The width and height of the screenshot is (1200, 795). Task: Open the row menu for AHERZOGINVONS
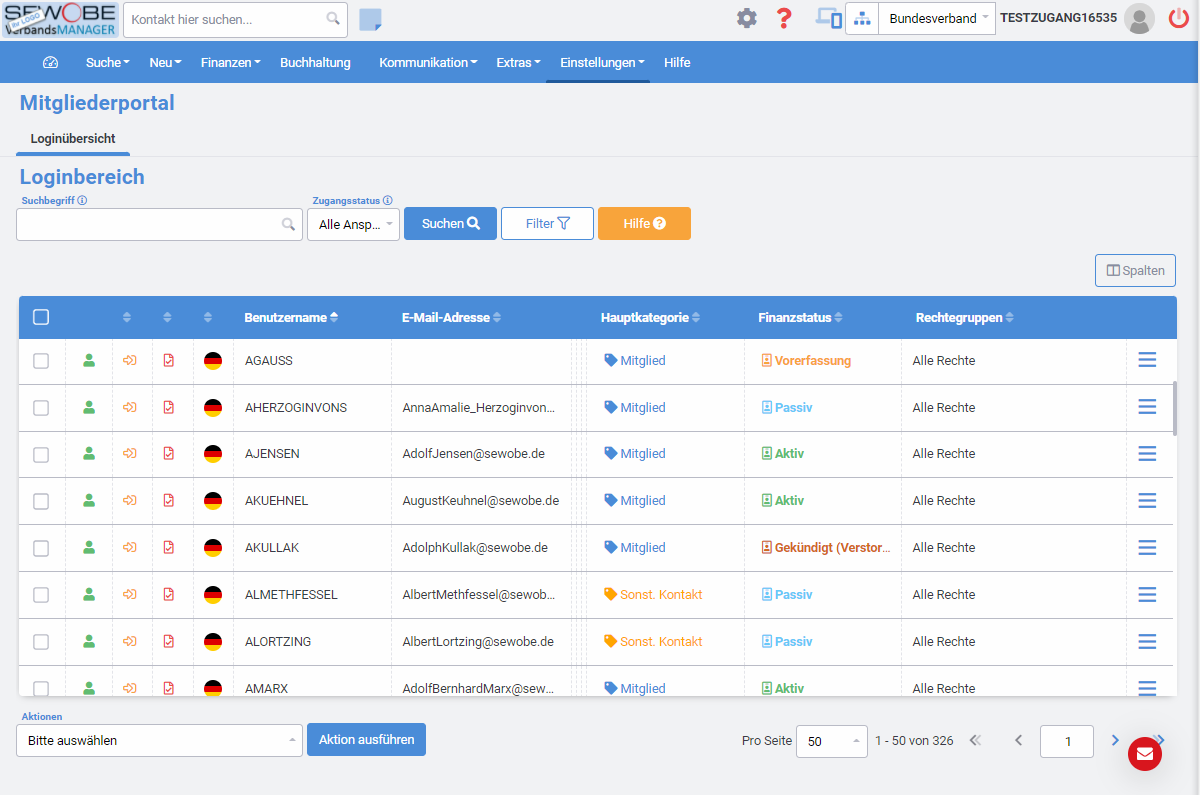pos(1147,407)
